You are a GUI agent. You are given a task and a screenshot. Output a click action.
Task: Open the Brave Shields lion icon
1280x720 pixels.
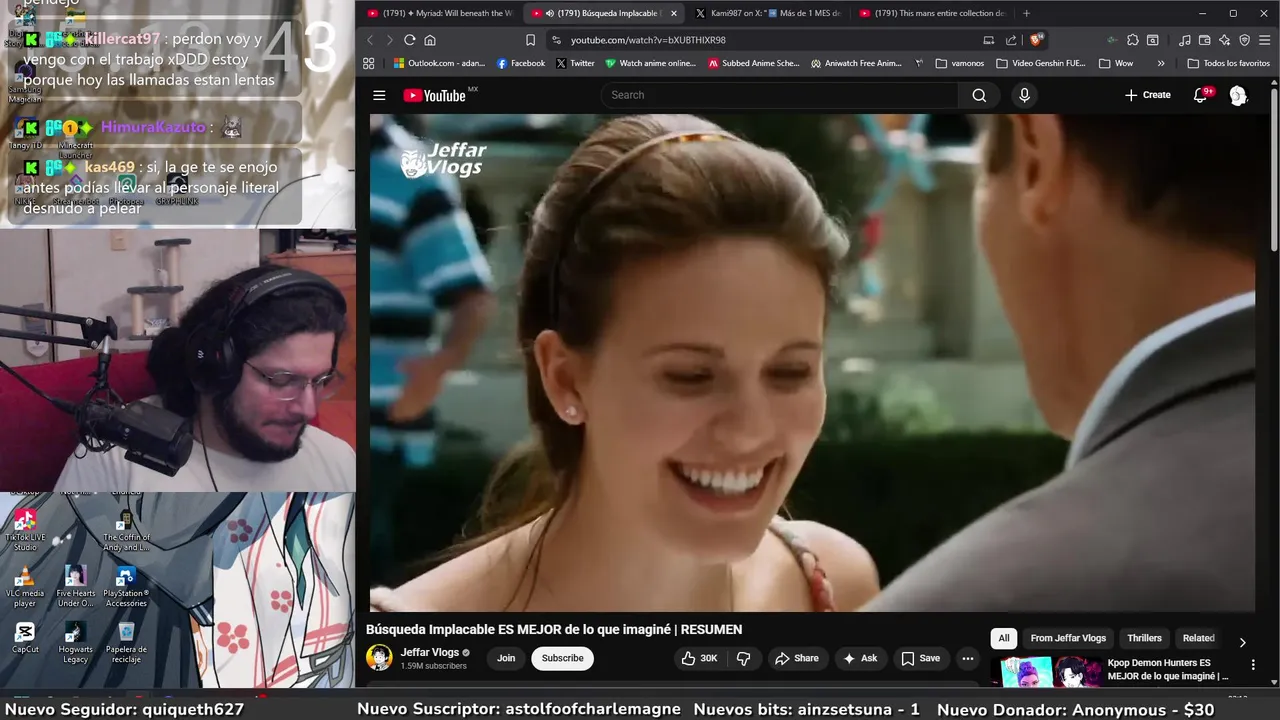point(1037,40)
